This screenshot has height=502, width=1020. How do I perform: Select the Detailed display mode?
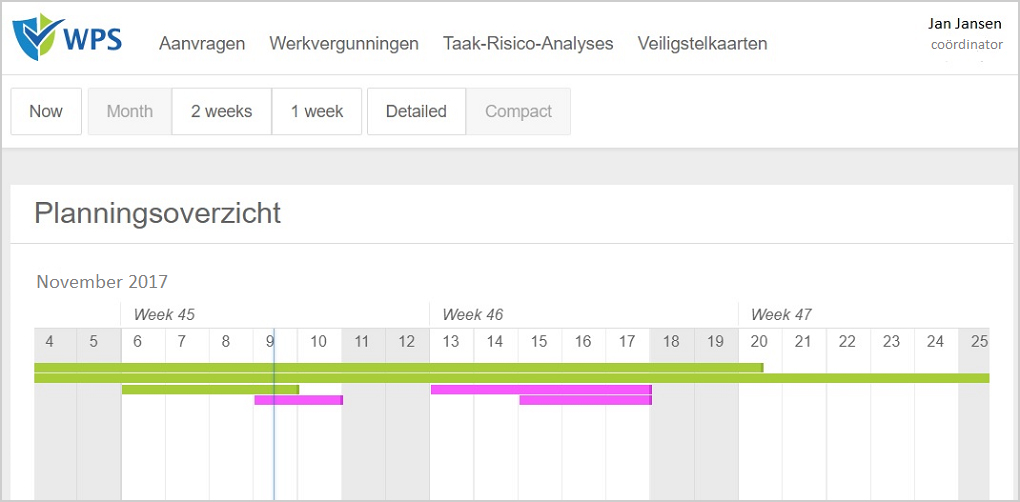(x=416, y=111)
